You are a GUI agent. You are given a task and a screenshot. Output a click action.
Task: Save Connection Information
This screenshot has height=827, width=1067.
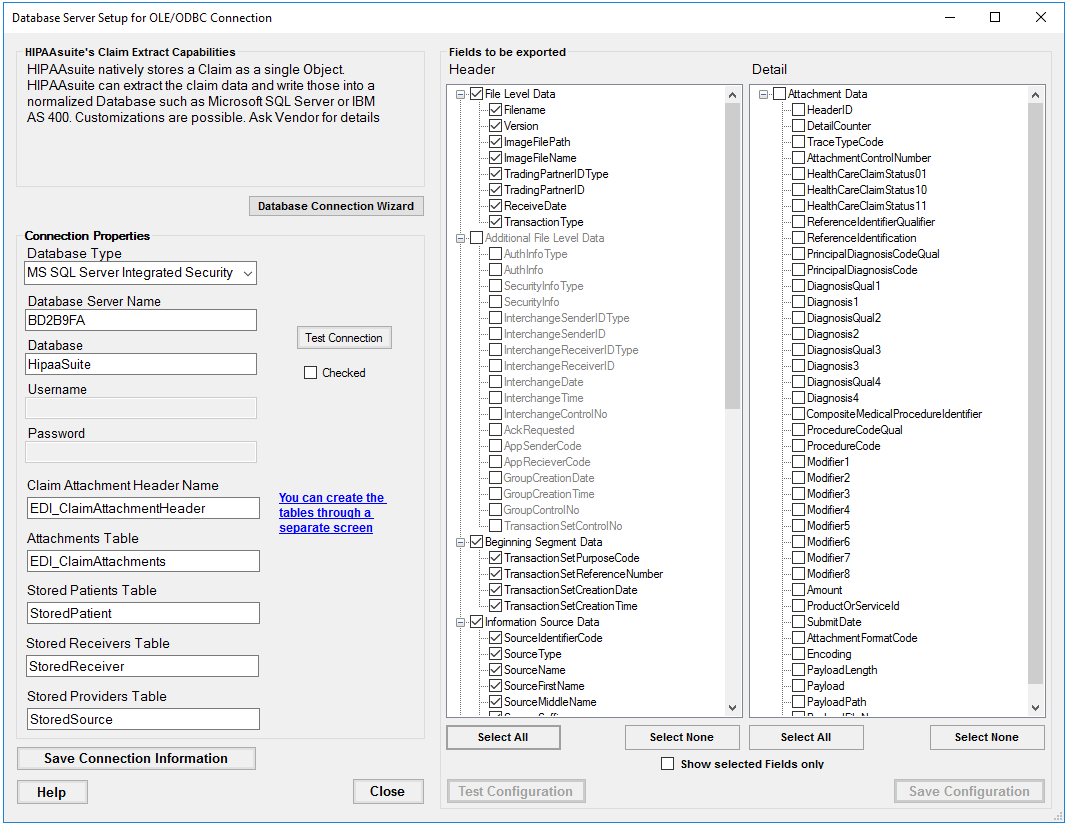click(x=136, y=758)
